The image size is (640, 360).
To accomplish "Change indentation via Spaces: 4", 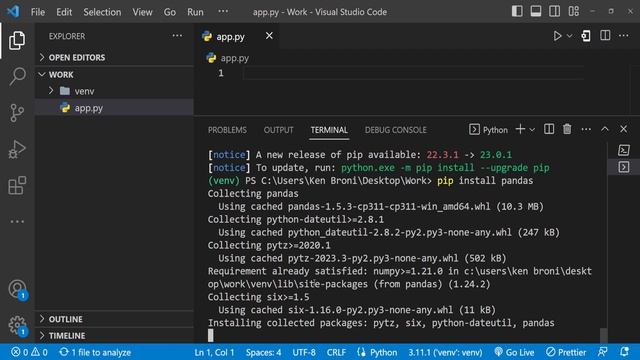I will pos(263,352).
